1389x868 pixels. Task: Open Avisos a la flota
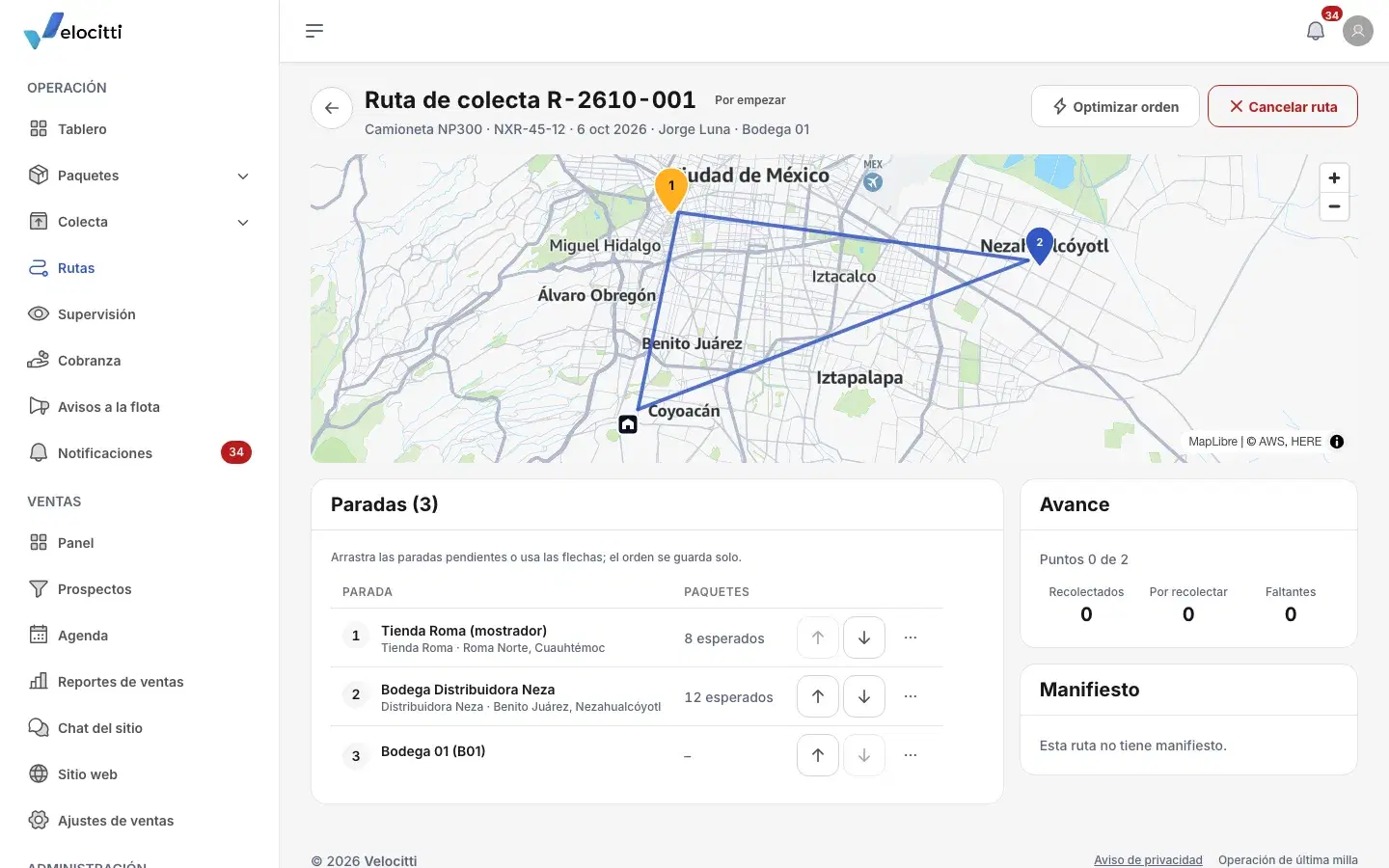140,407
